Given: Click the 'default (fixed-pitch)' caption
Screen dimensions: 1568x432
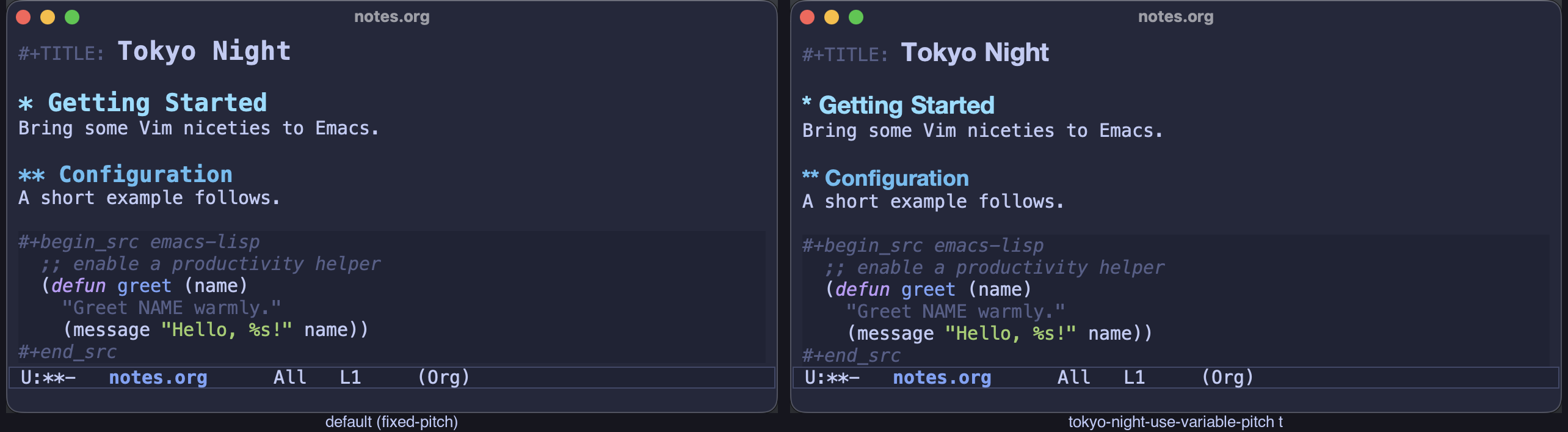Looking at the screenshot, I should tap(391, 422).
